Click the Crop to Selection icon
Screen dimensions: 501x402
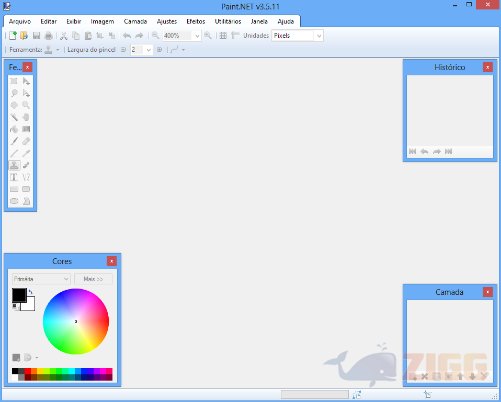pos(100,35)
